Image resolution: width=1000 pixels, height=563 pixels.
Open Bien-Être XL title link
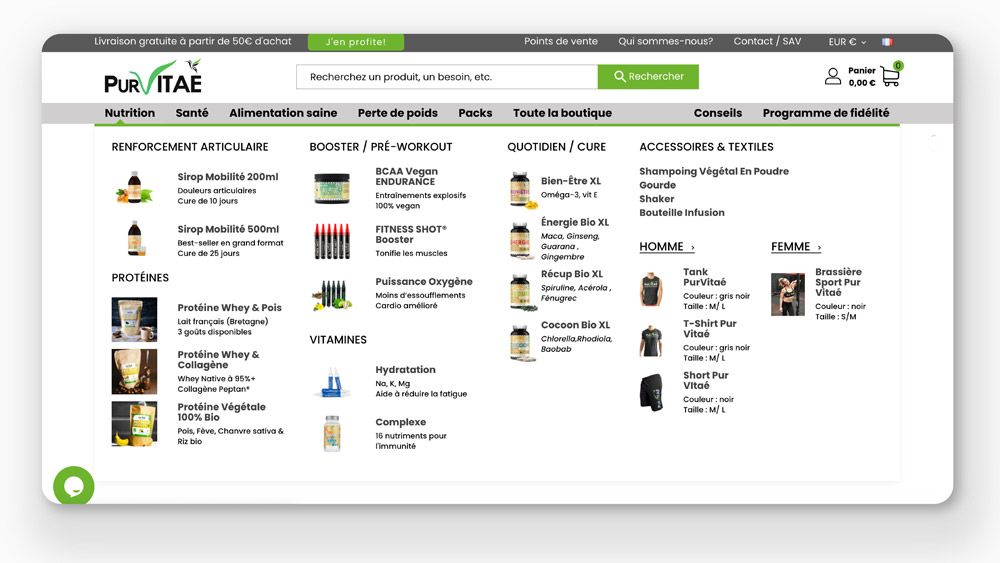tap(571, 181)
